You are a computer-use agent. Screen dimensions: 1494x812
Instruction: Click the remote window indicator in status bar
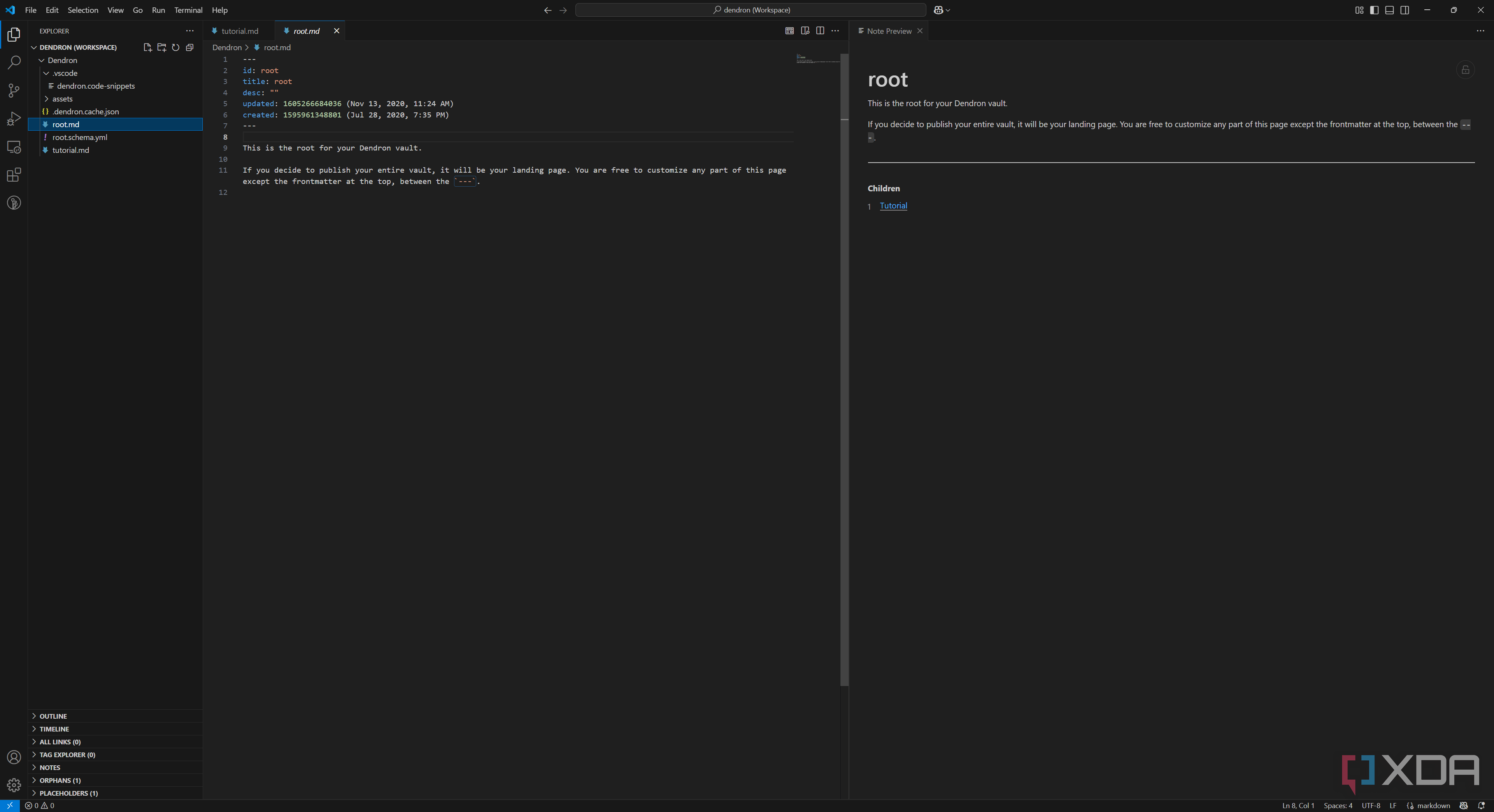click(10, 806)
